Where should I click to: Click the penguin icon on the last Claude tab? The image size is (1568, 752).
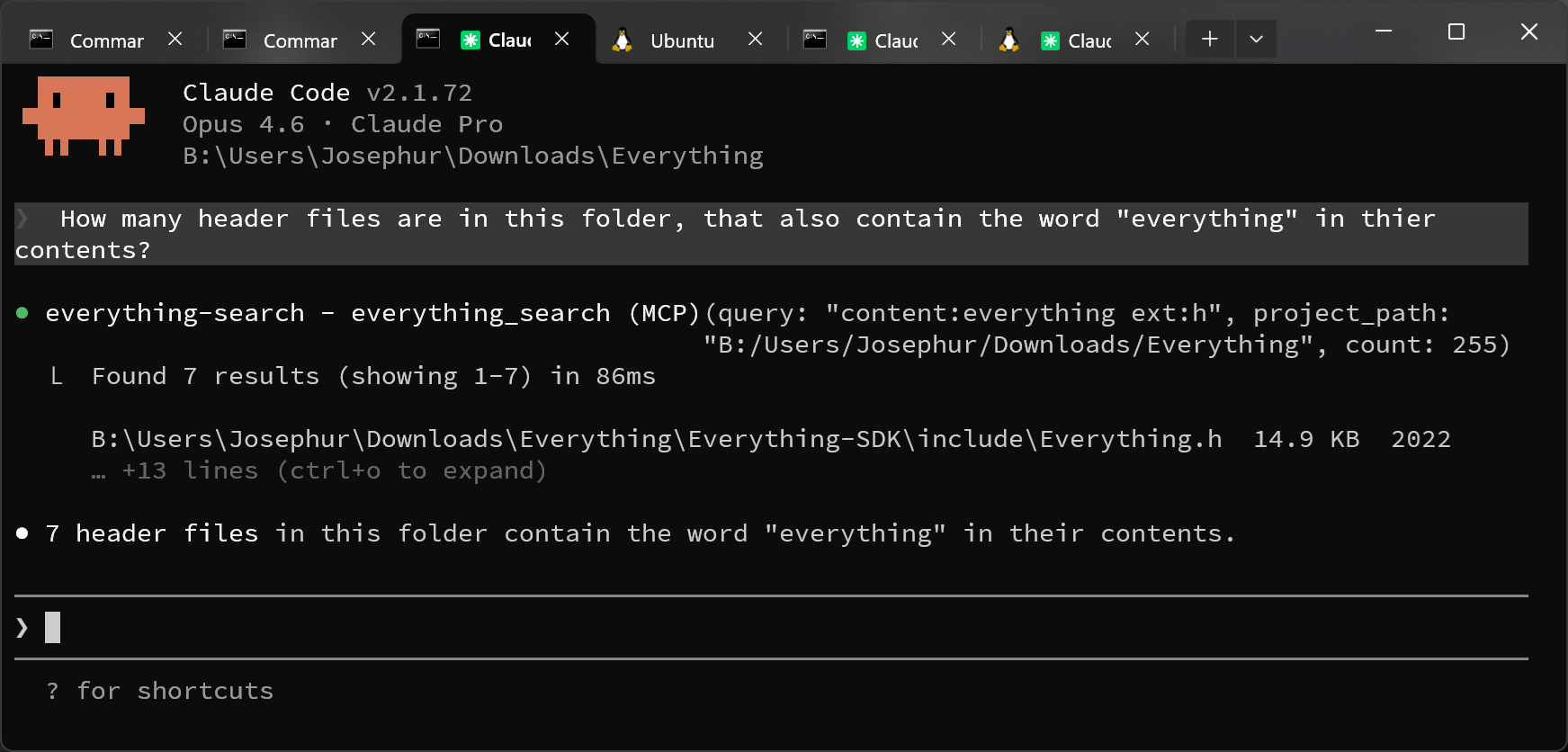point(1009,40)
